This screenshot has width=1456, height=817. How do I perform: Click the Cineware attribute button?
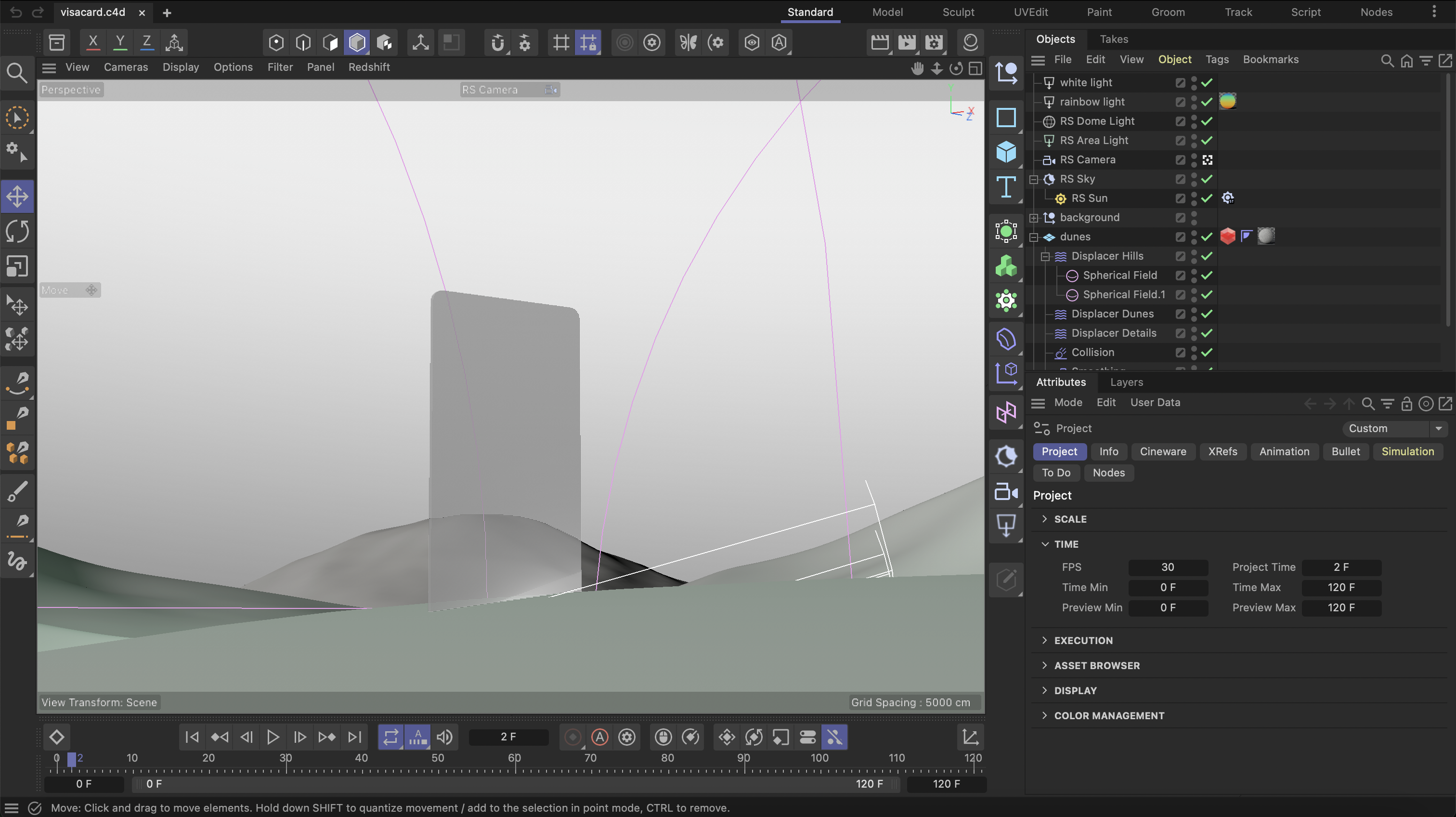coord(1162,451)
